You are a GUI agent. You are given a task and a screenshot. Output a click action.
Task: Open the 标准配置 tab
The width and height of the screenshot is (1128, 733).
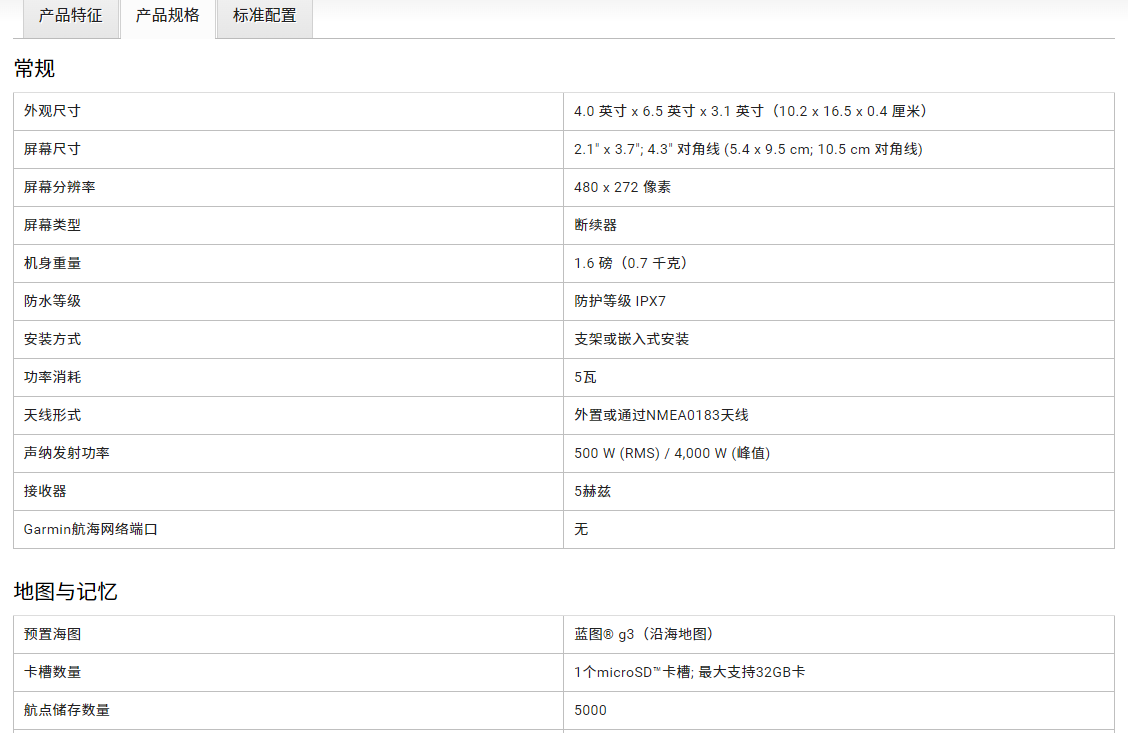tap(264, 16)
